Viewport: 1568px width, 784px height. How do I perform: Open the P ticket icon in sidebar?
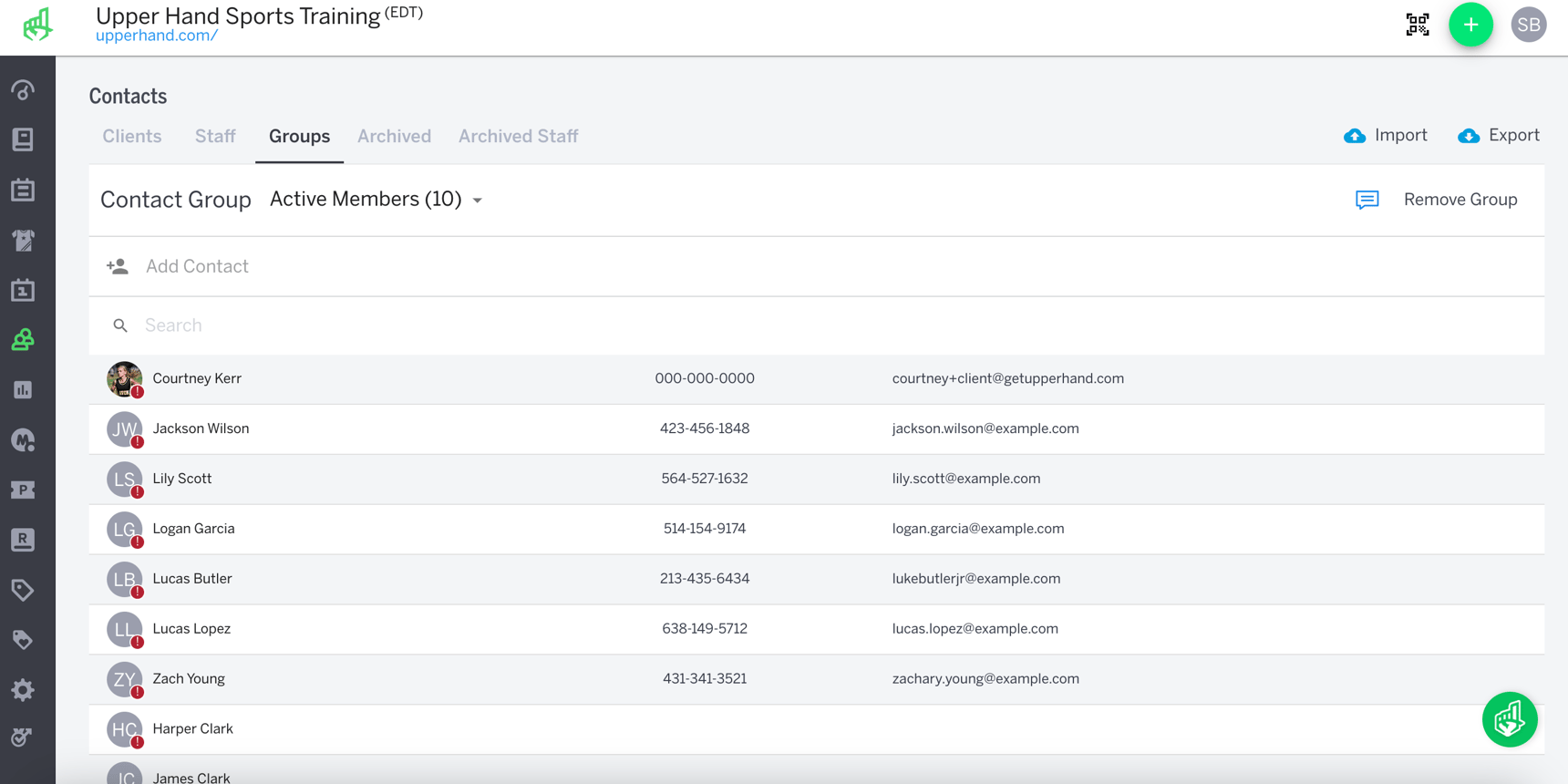[x=23, y=490]
